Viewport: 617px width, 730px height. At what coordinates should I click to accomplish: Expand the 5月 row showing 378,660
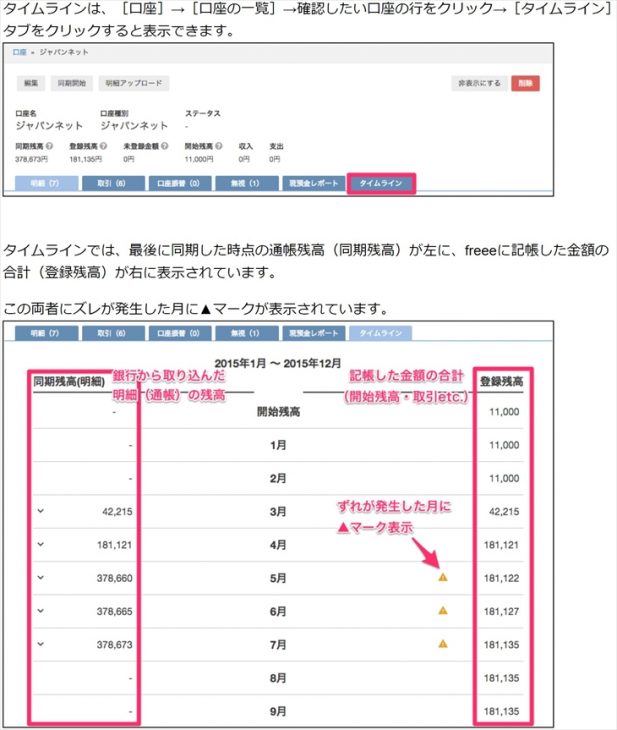click(x=41, y=577)
